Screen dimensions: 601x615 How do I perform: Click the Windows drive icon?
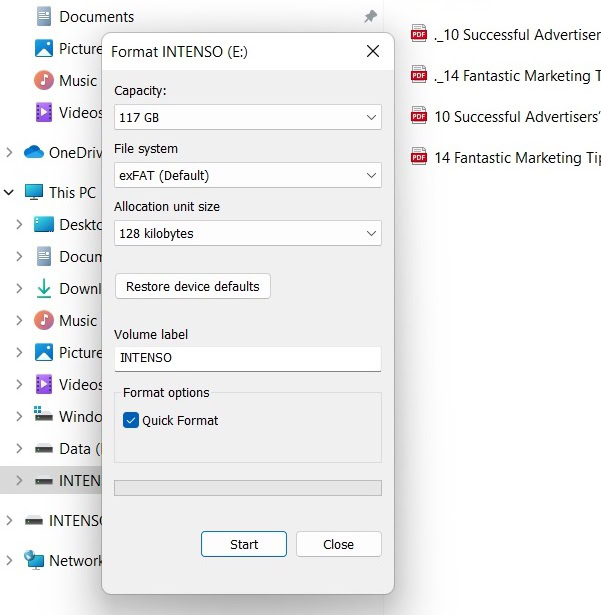pos(44,415)
